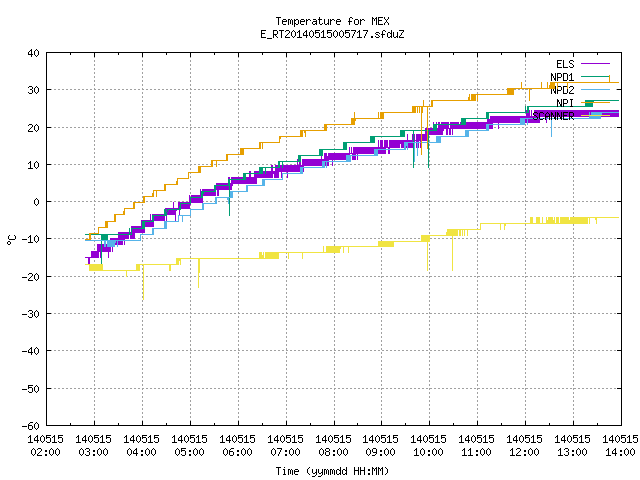Click the x-axis label 140515 13:00
This screenshot has height=480, width=640.
(x=572, y=445)
